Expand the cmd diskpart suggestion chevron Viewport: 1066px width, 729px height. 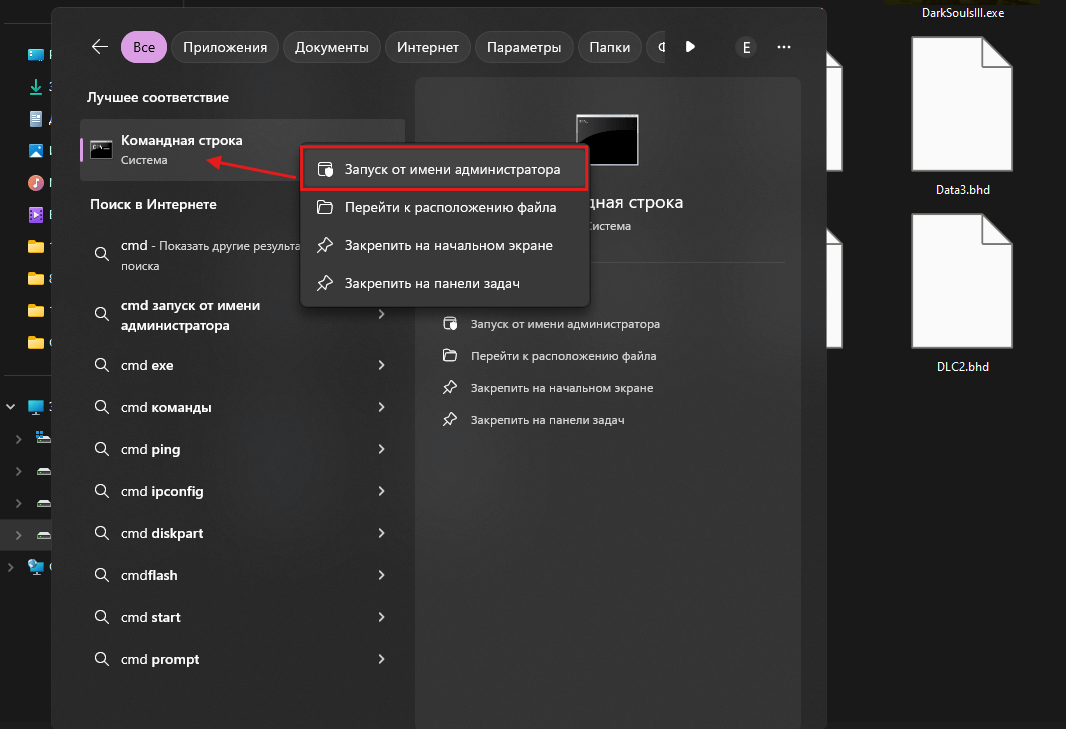click(x=381, y=533)
